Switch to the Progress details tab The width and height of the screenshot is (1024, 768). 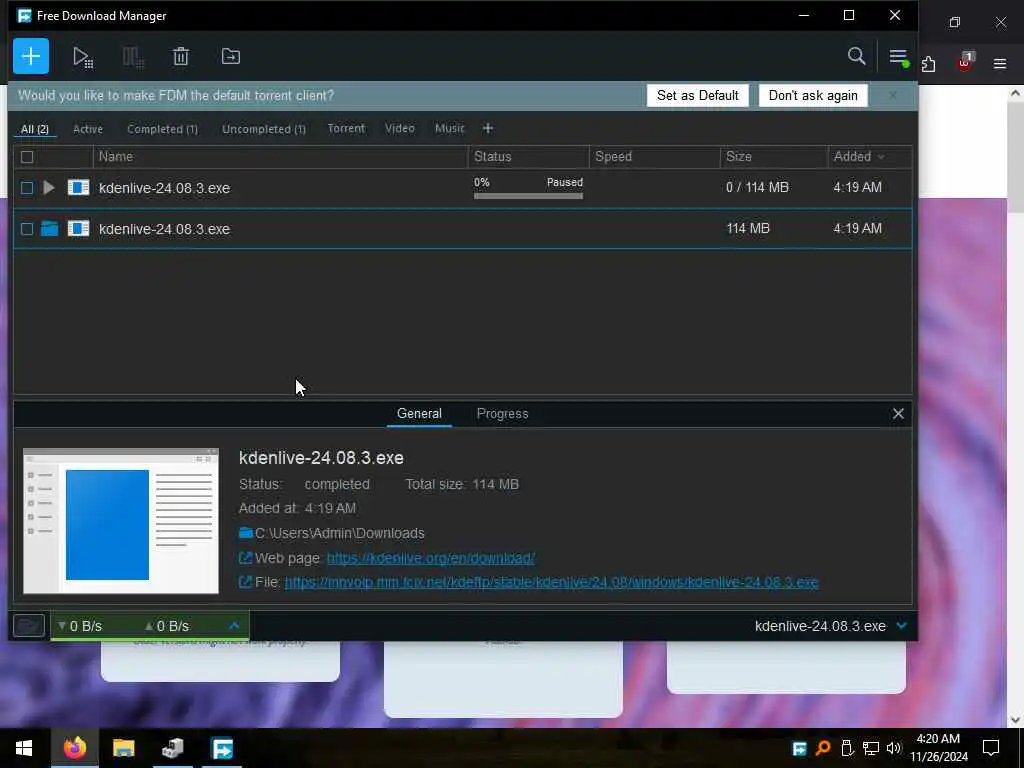[x=502, y=413]
